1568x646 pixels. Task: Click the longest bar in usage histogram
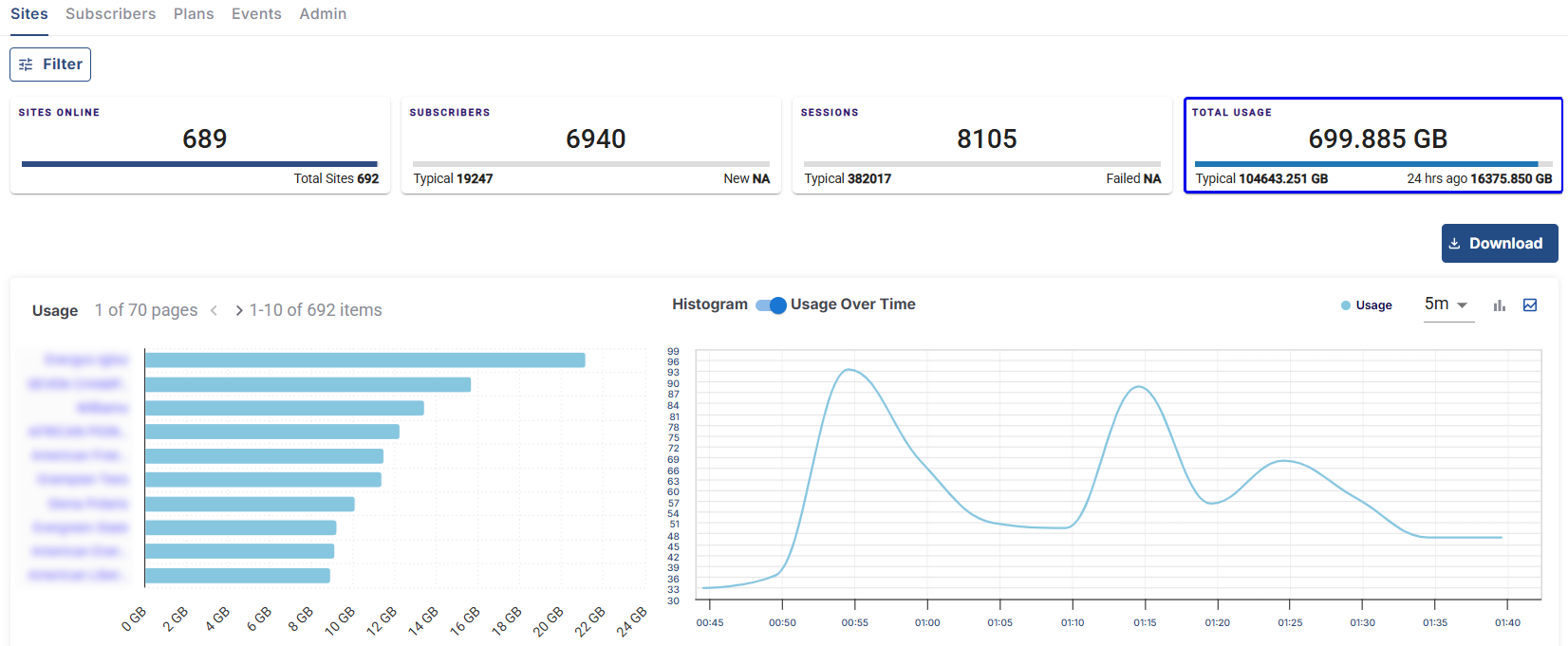pyautogui.click(x=364, y=360)
